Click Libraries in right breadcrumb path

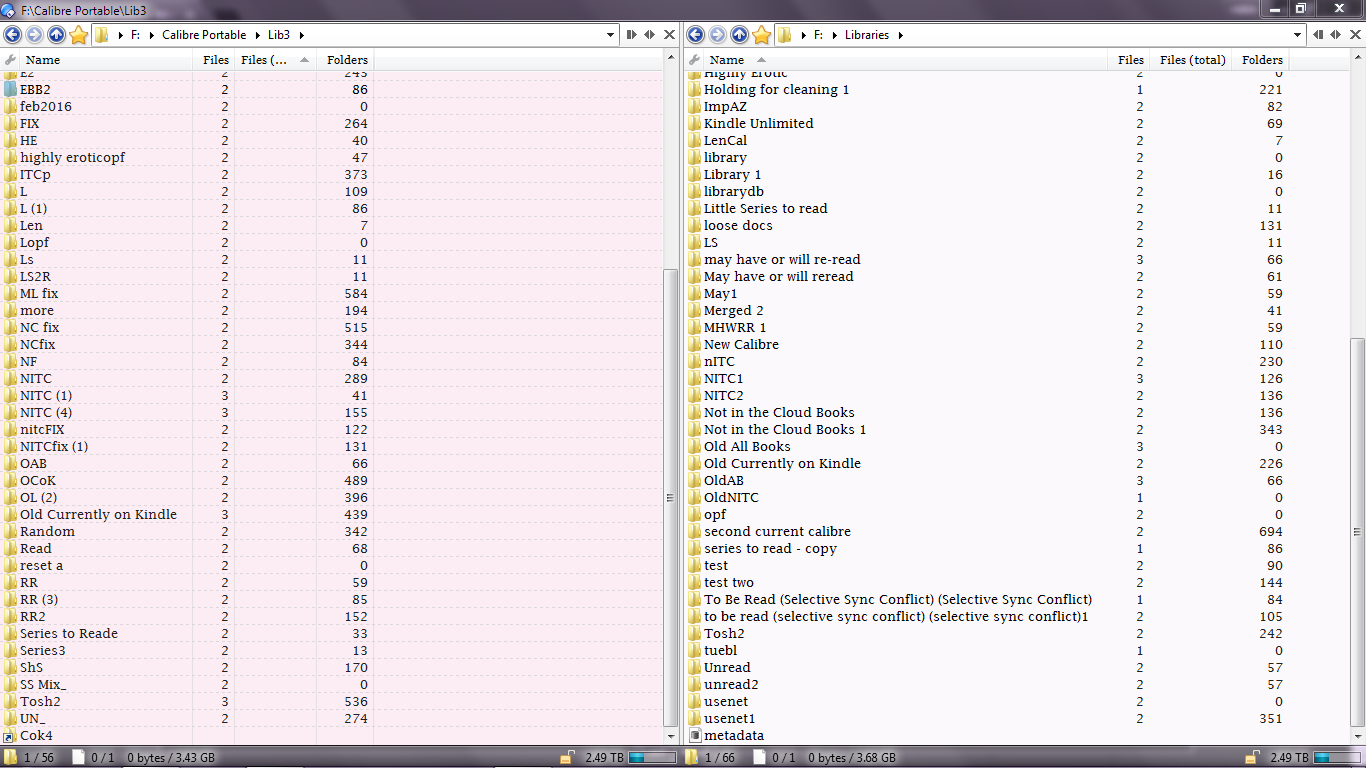coord(866,35)
